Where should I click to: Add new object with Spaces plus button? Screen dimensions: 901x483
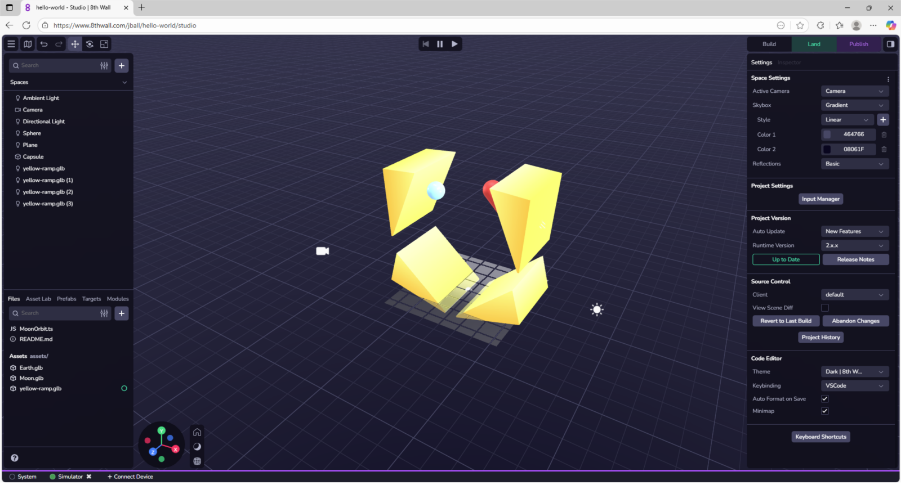coord(122,65)
